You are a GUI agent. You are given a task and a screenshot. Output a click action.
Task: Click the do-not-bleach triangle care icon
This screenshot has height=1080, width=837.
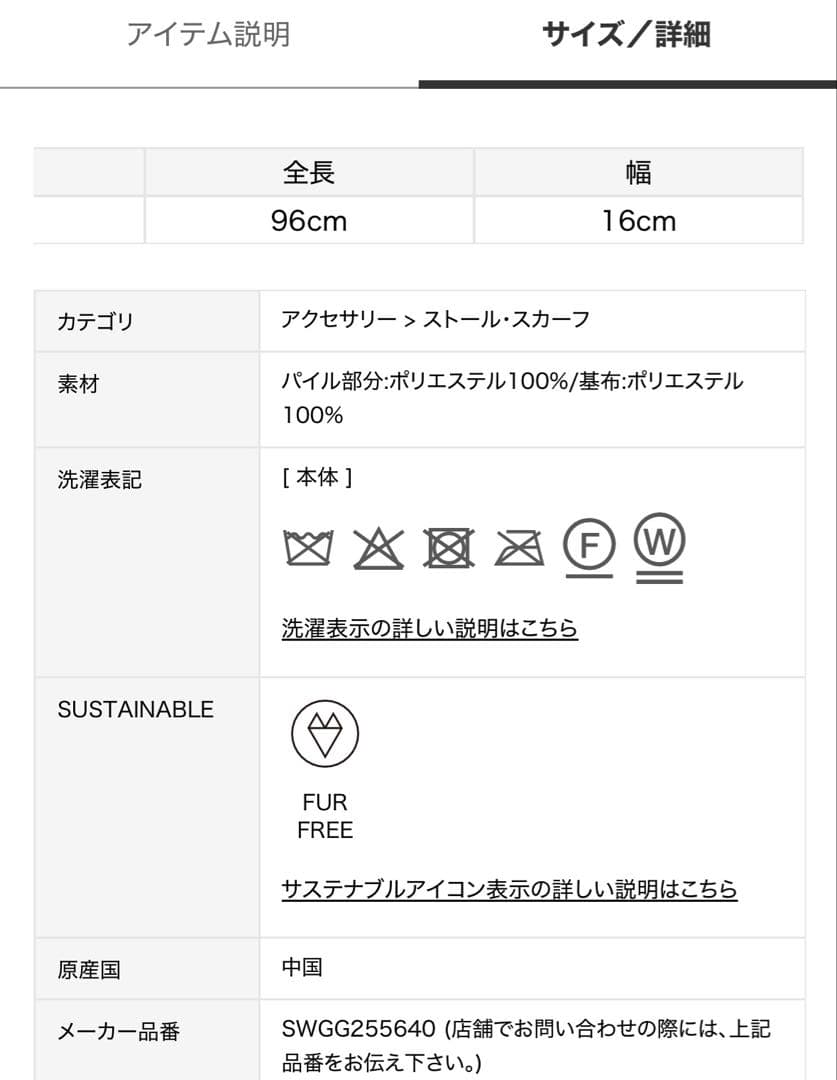point(380,546)
